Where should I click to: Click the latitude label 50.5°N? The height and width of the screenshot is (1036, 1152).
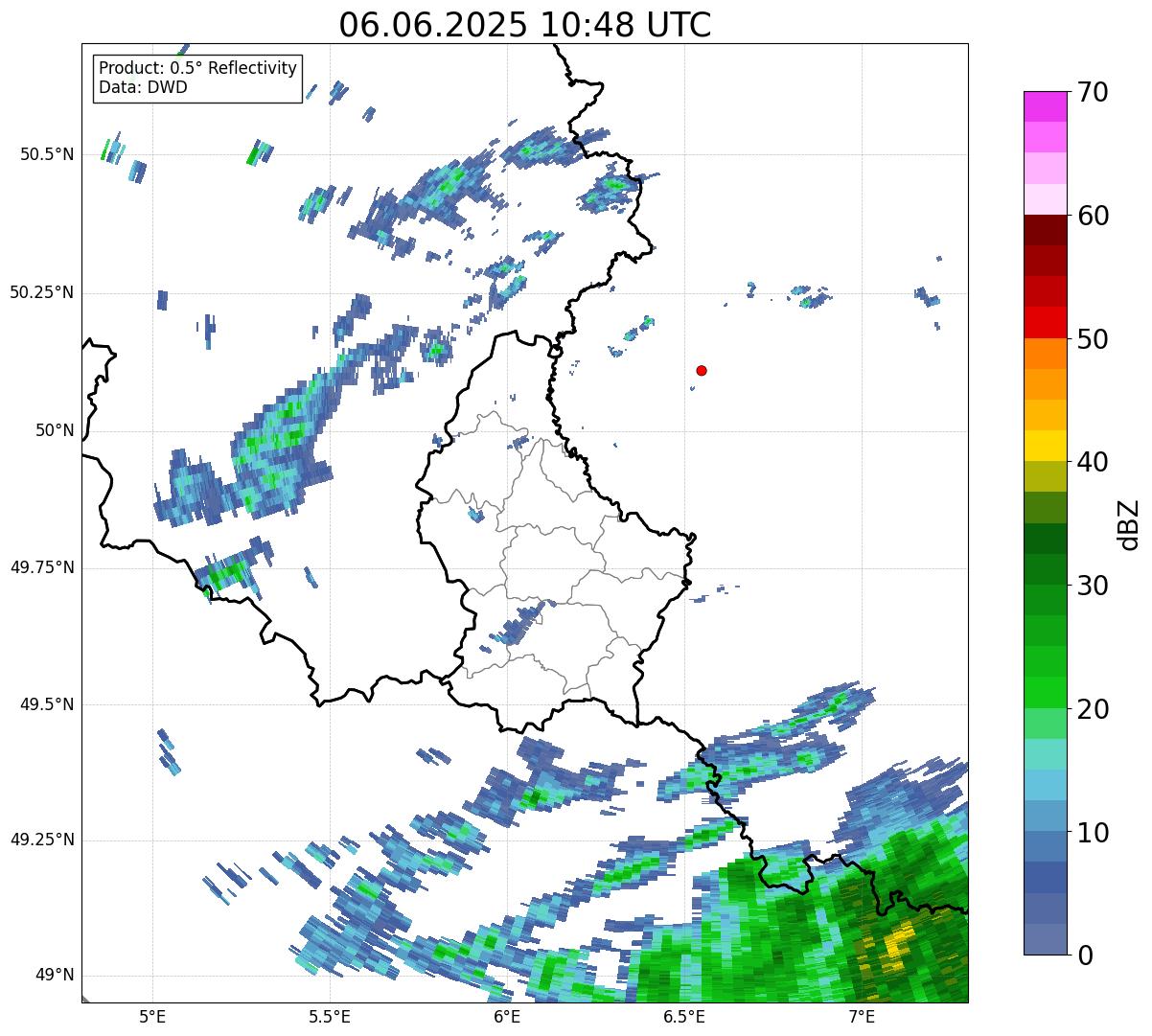[x=47, y=154]
